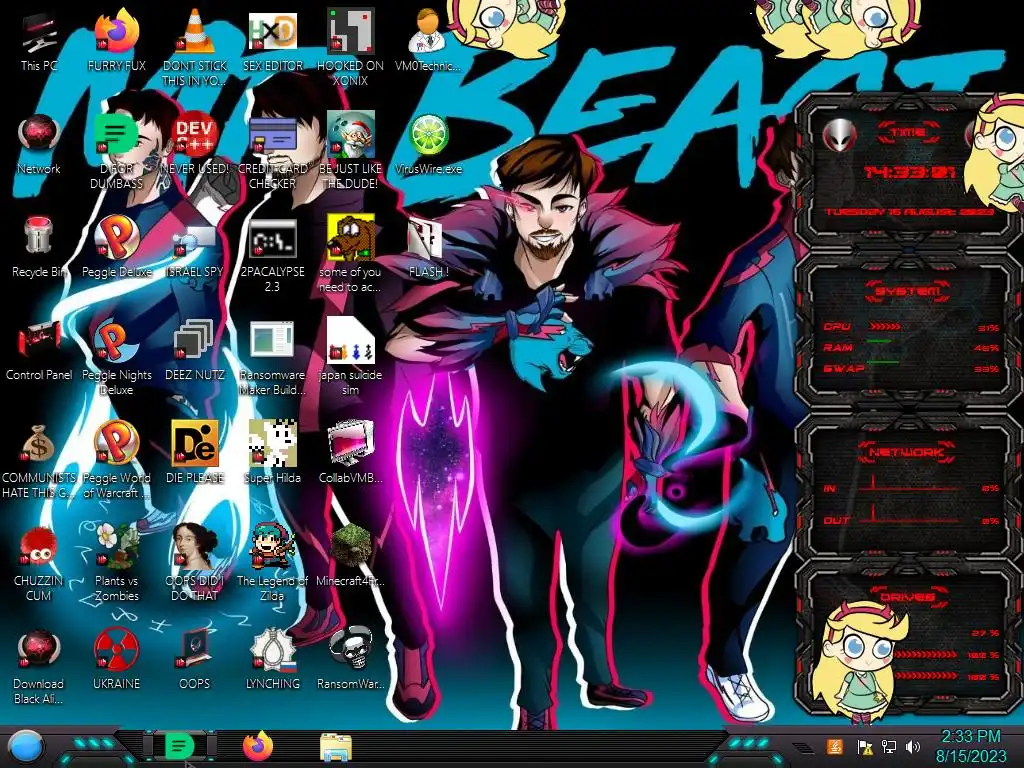Click the NETWORK widget header
Viewport: 1024px width, 768px height.
907,451
